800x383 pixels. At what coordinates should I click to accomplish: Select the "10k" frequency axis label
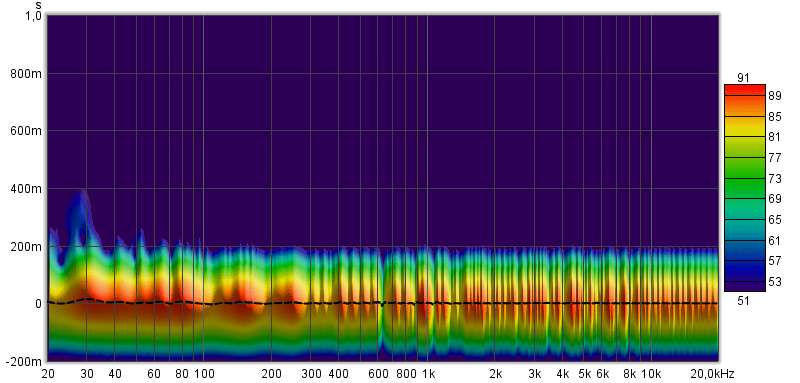(x=651, y=373)
